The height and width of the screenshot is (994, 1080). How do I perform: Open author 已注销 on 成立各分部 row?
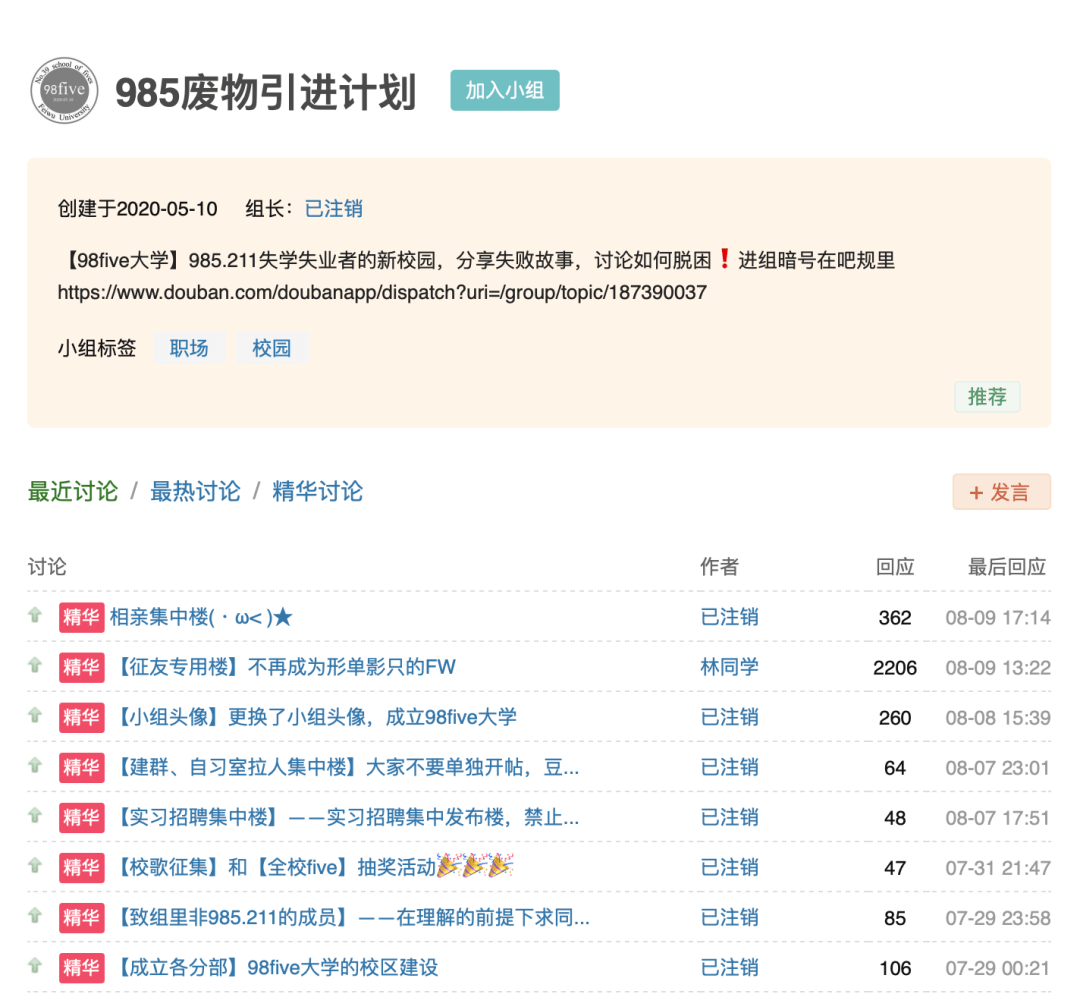click(729, 968)
